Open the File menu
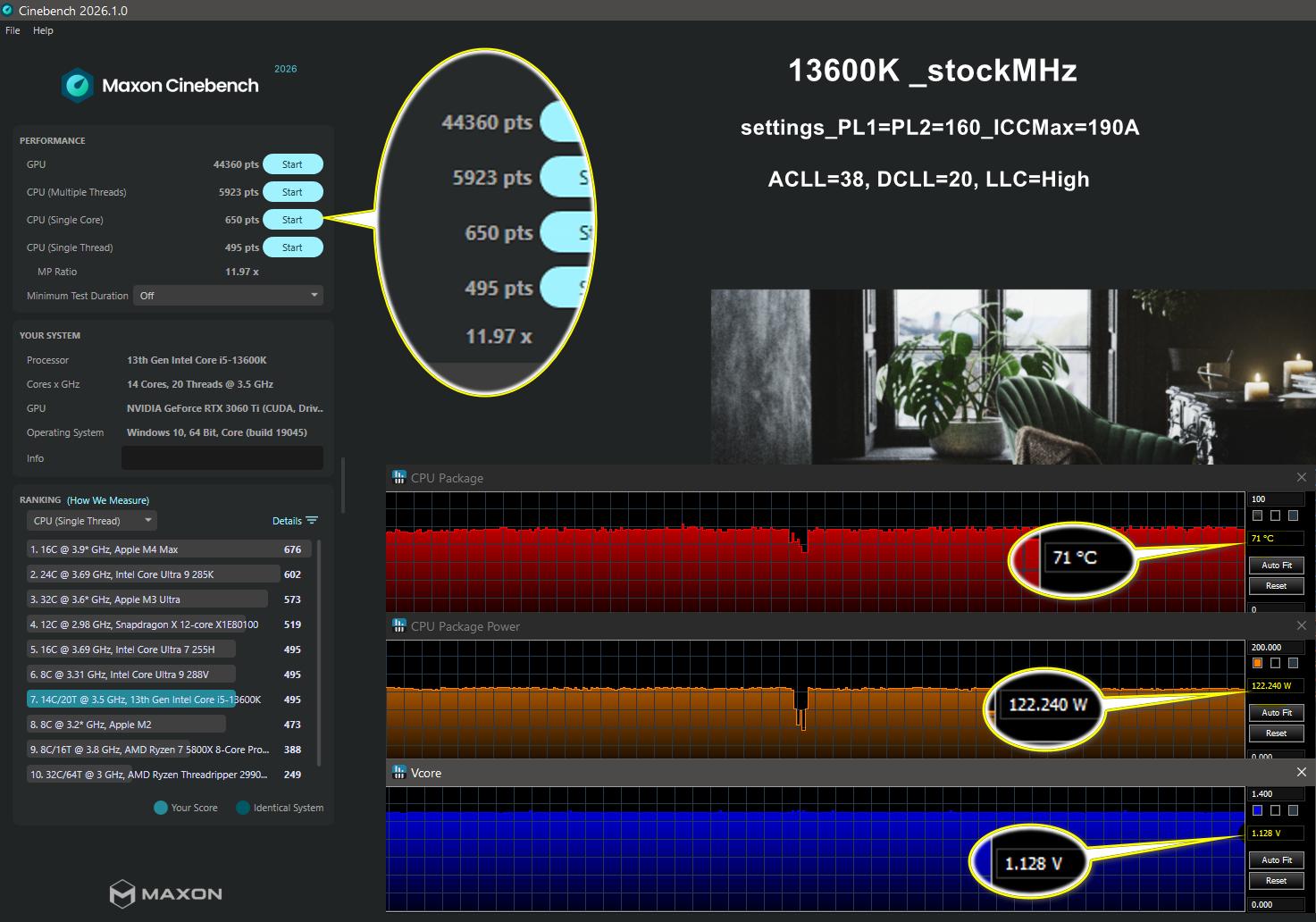This screenshot has height=922, width=1316. pyautogui.click(x=13, y=30)
